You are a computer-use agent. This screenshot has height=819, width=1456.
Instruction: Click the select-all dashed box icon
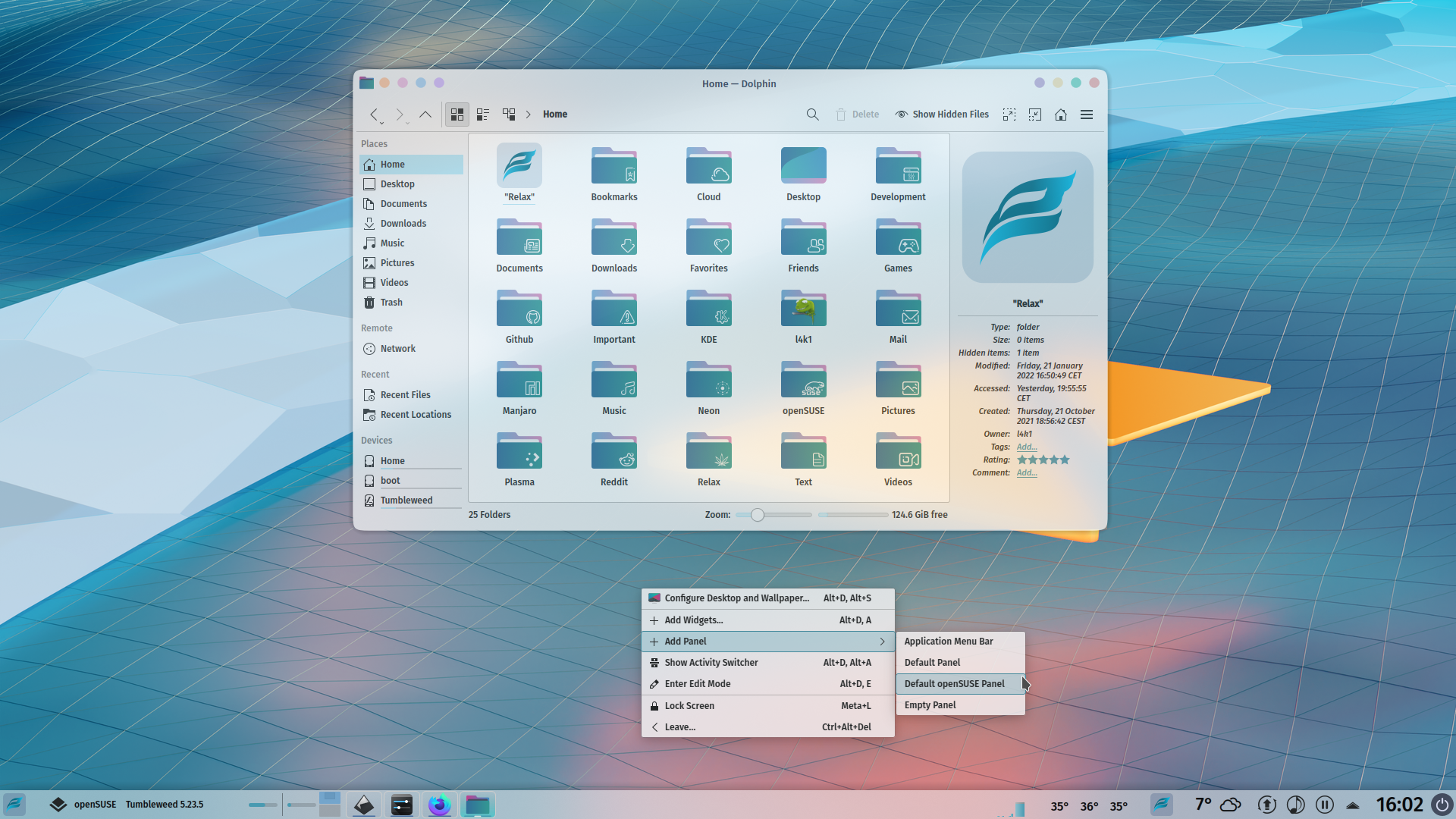(x=1009, y=115)
